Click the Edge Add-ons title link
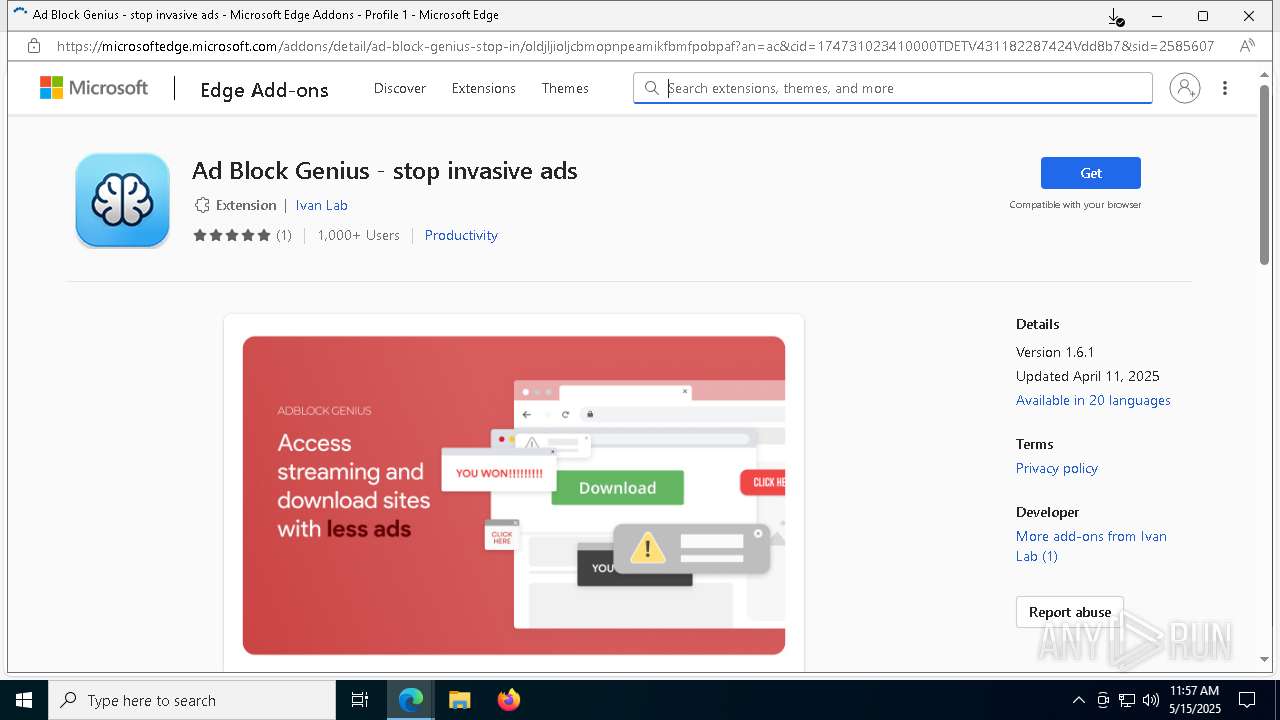The image size is (1280, 720). coord(264,90)
